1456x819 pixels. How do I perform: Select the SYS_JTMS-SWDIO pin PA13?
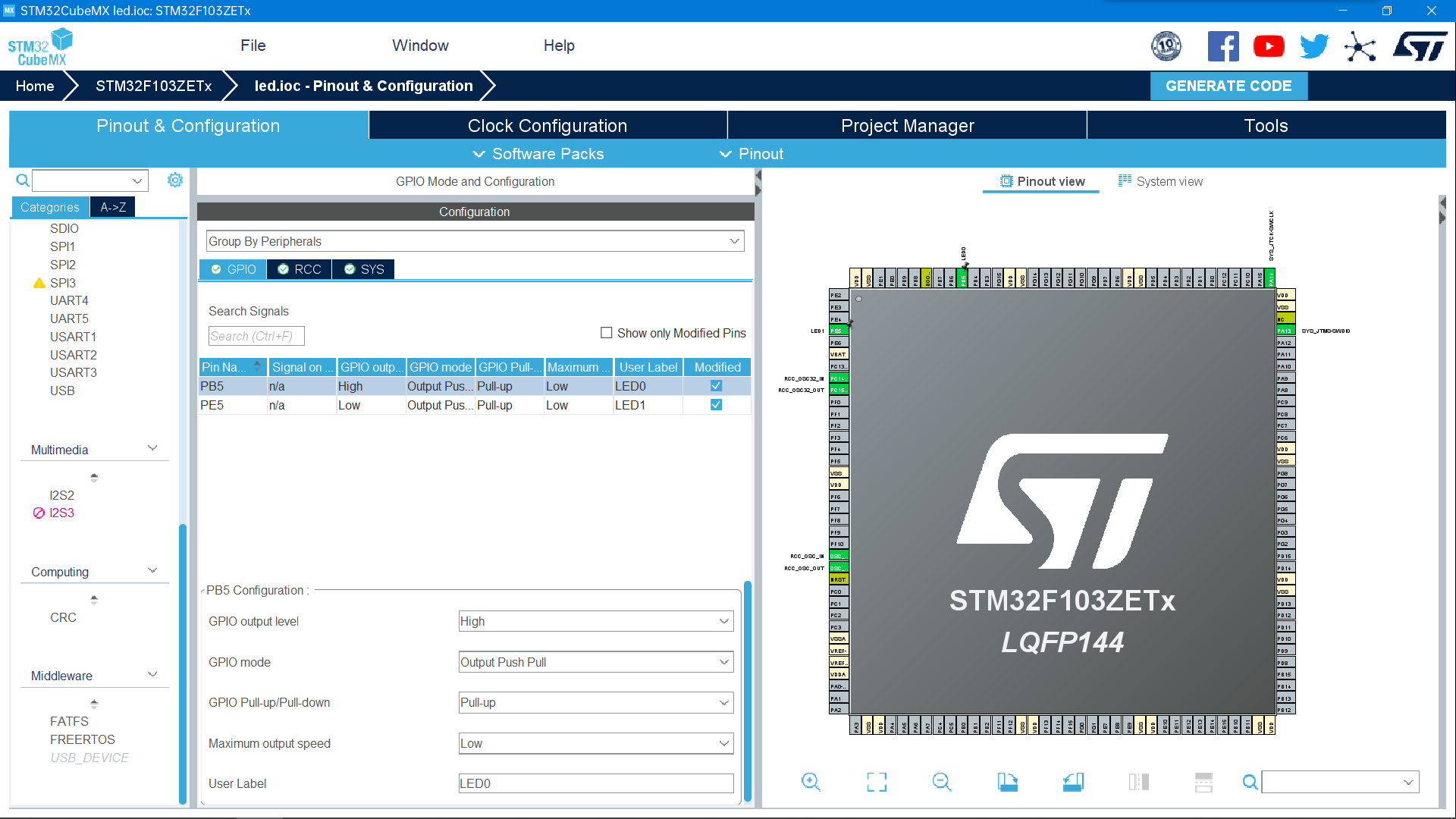tap(1285, 331)
